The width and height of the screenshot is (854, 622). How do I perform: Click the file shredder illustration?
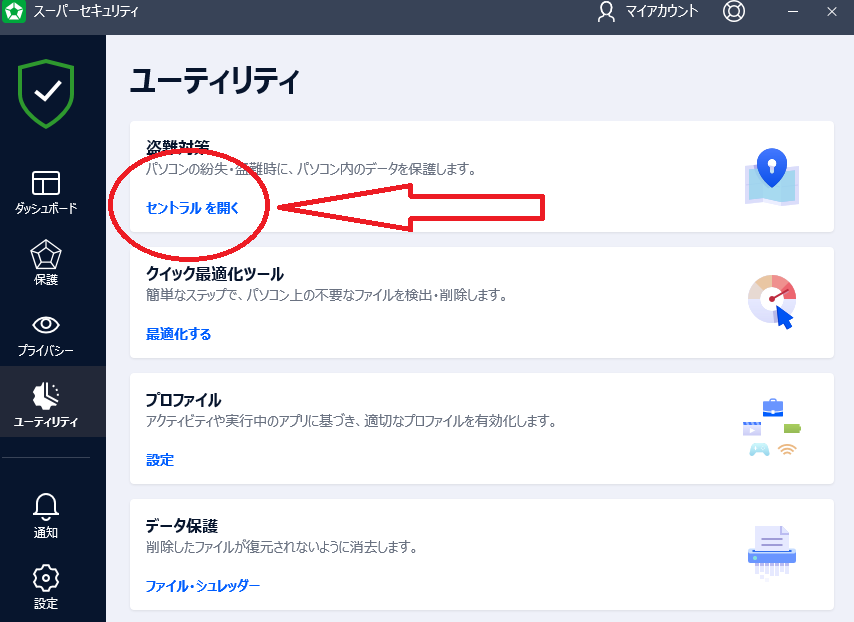point(772,553)
